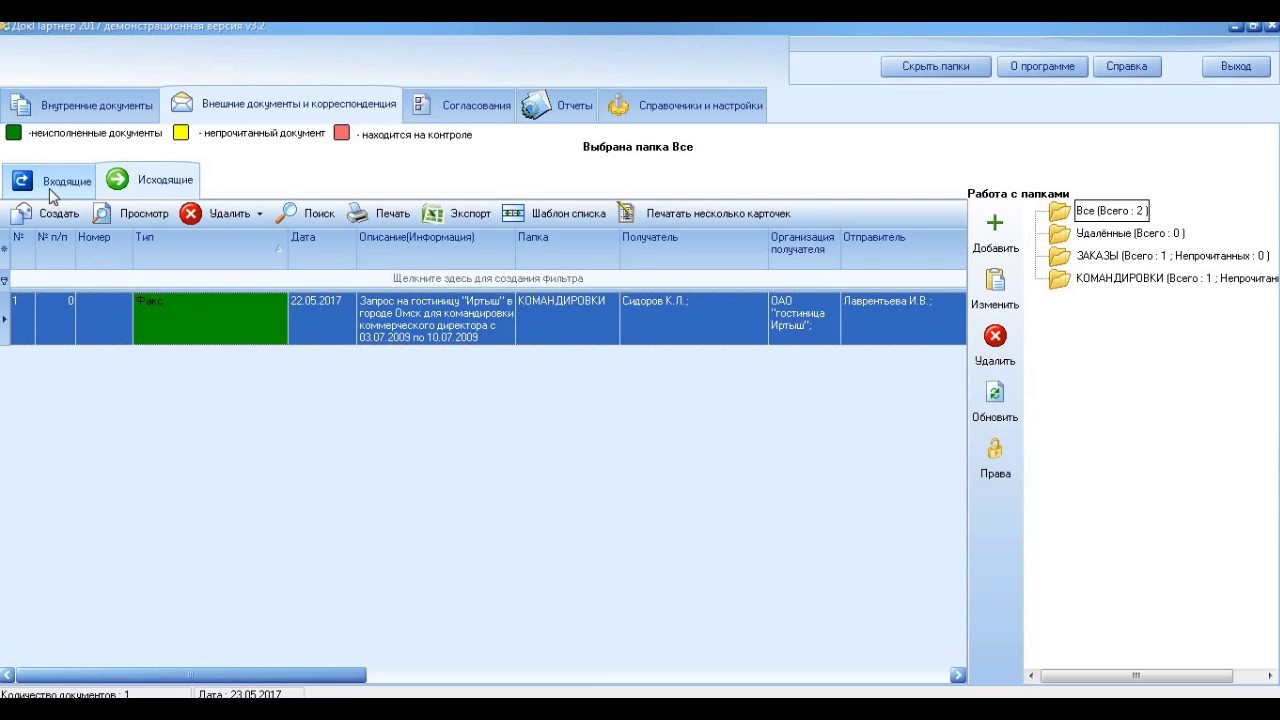This screenshot has width=1280, height=720.
Task: Select 'ЗАКАЗЫ' folder tree item
Action: (x=1172, y=256)
